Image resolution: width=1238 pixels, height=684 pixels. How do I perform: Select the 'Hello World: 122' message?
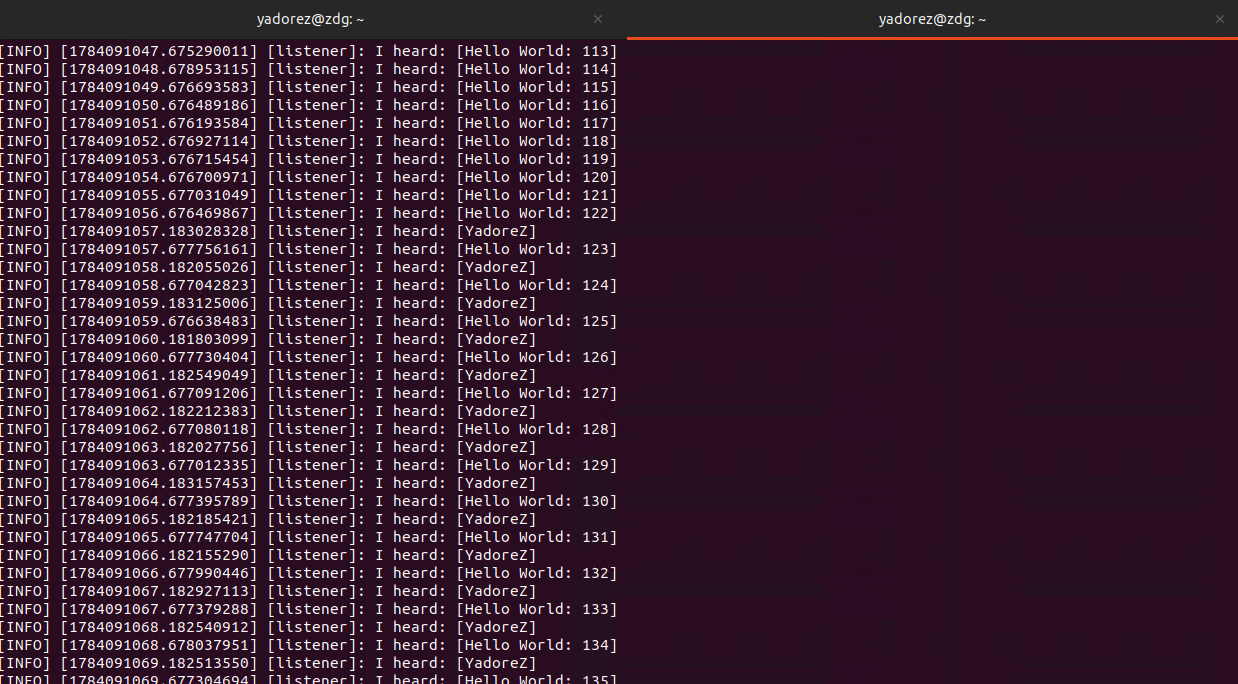[309, 213]
